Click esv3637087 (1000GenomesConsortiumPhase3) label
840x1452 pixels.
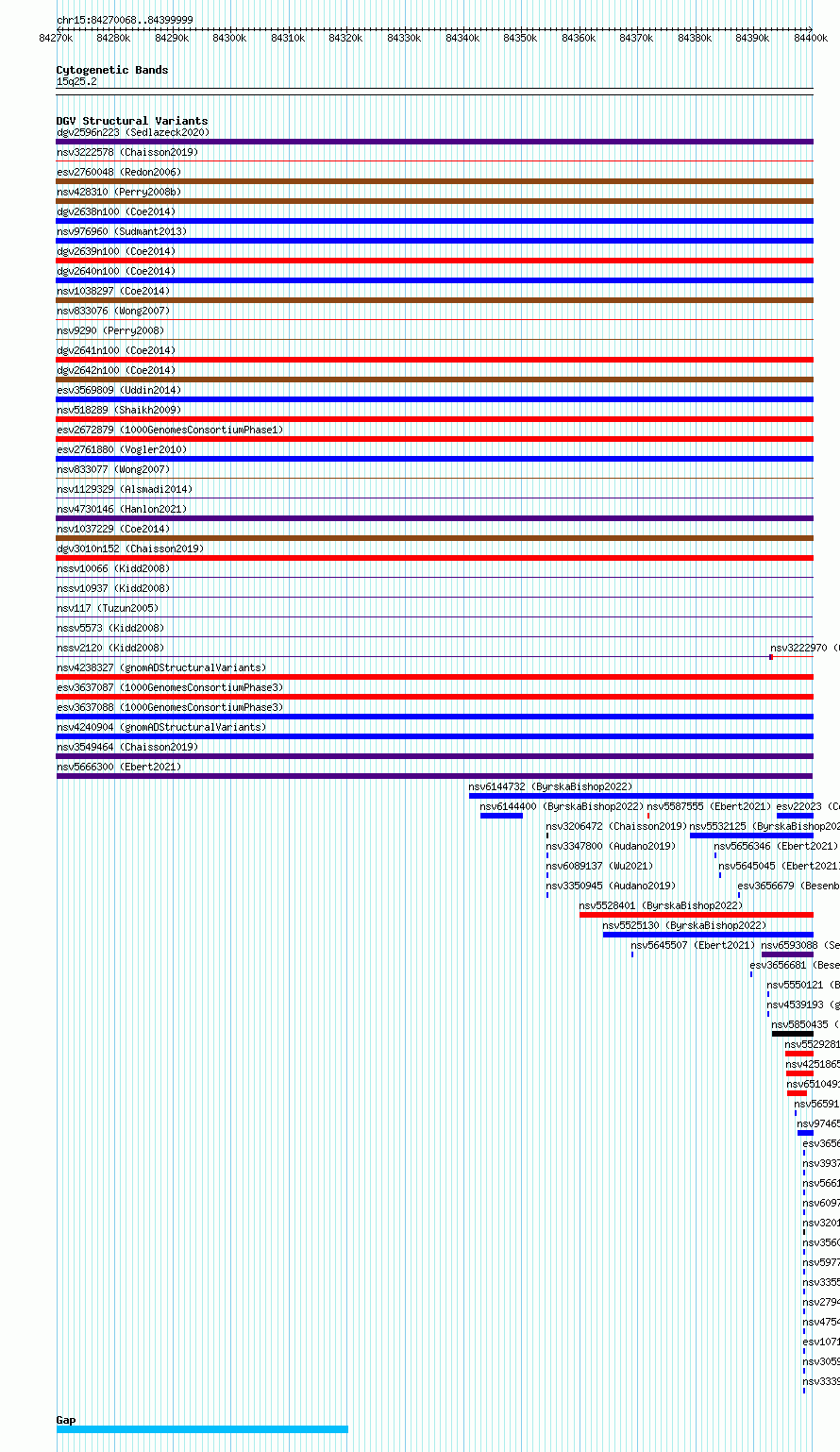click(170, 687)
